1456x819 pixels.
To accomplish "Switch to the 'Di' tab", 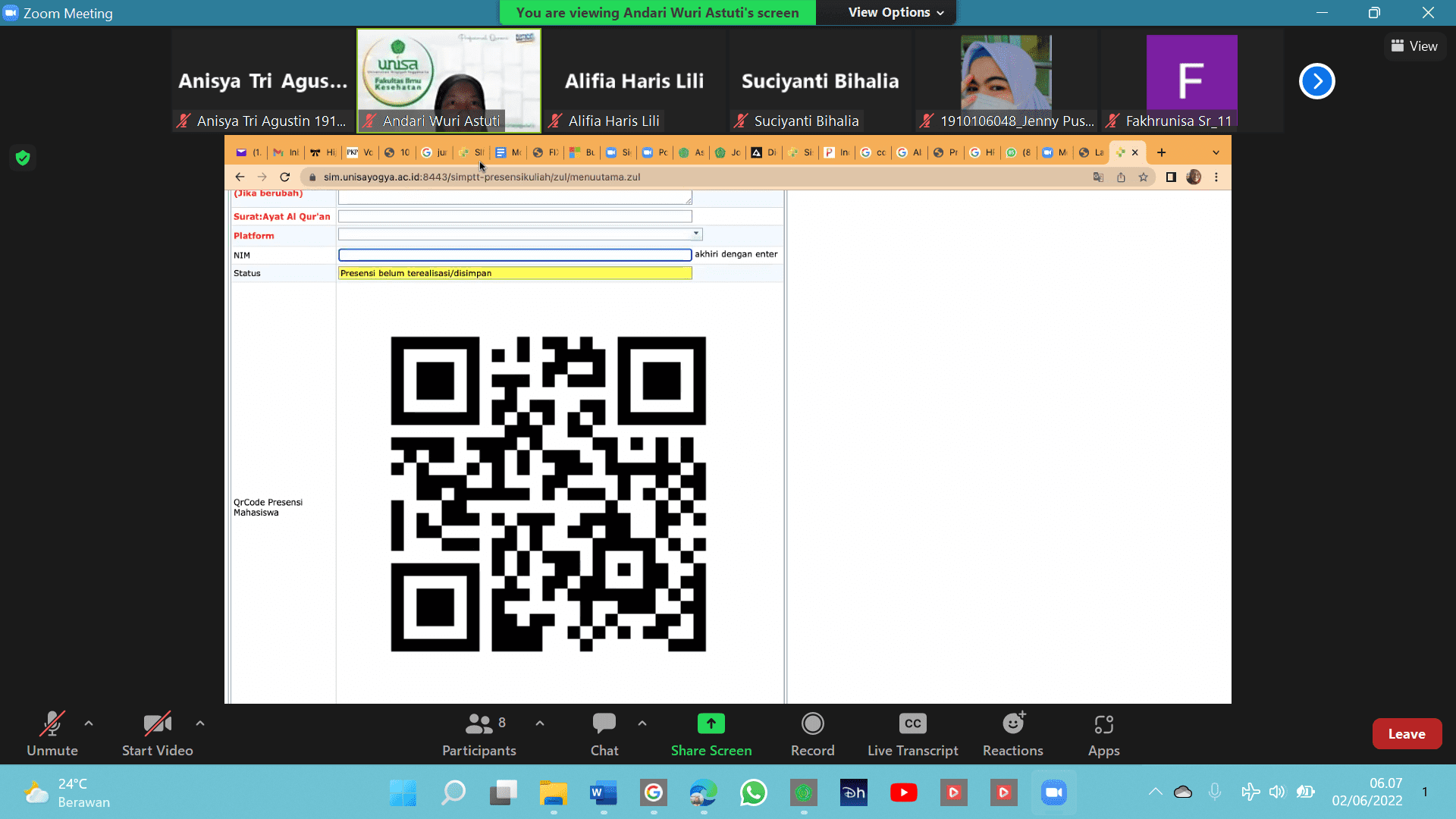I will (x=764, y=152).
